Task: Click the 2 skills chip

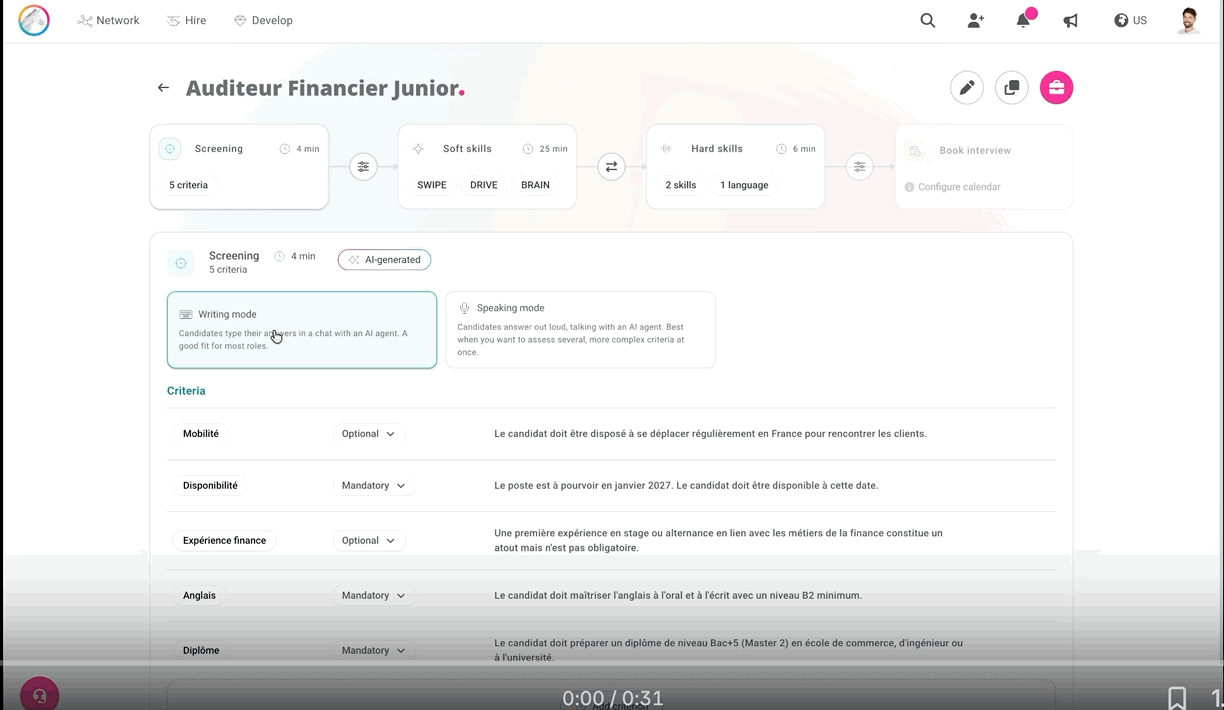Action: pos(681,185)
